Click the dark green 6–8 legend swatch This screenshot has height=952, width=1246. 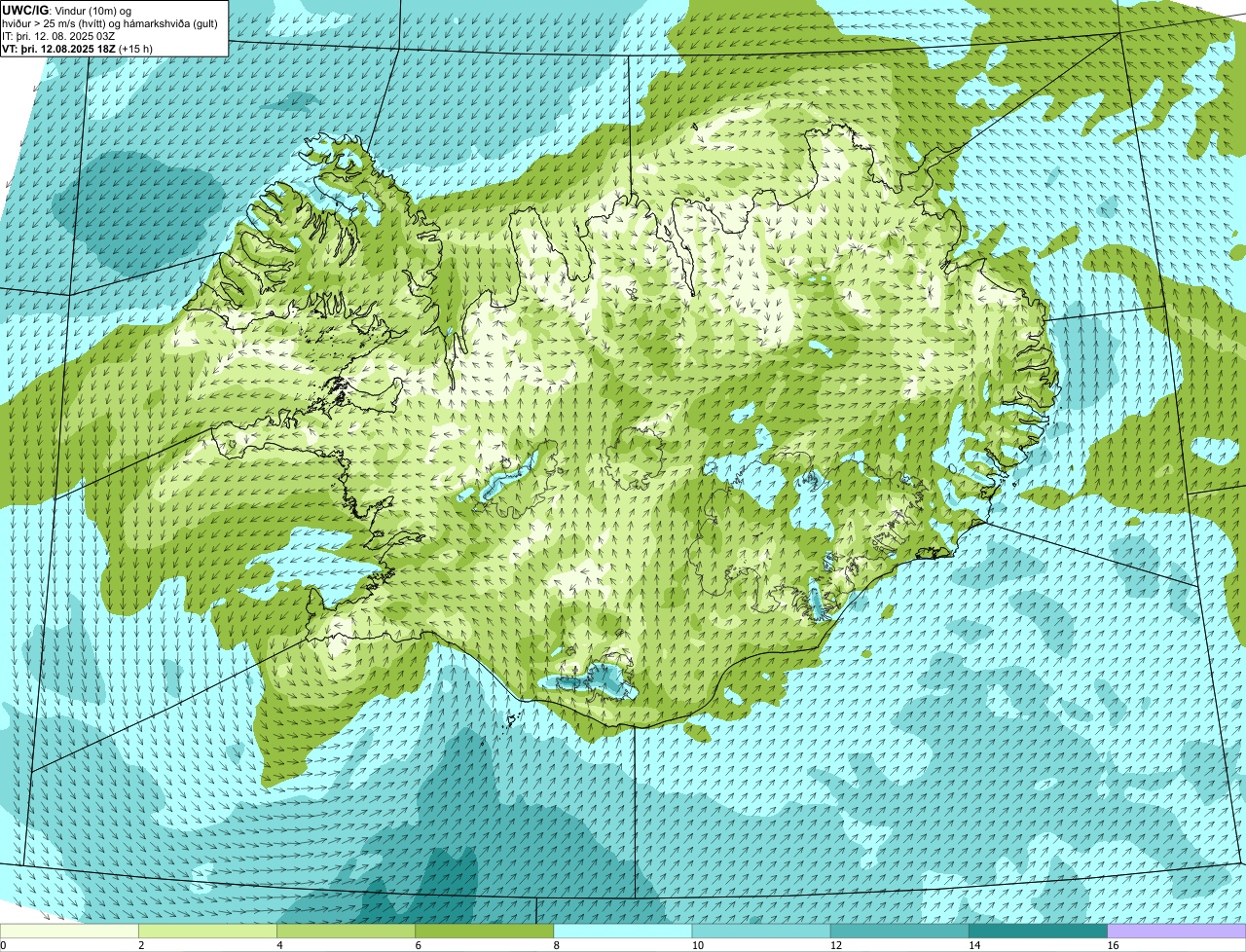(484, 932)
